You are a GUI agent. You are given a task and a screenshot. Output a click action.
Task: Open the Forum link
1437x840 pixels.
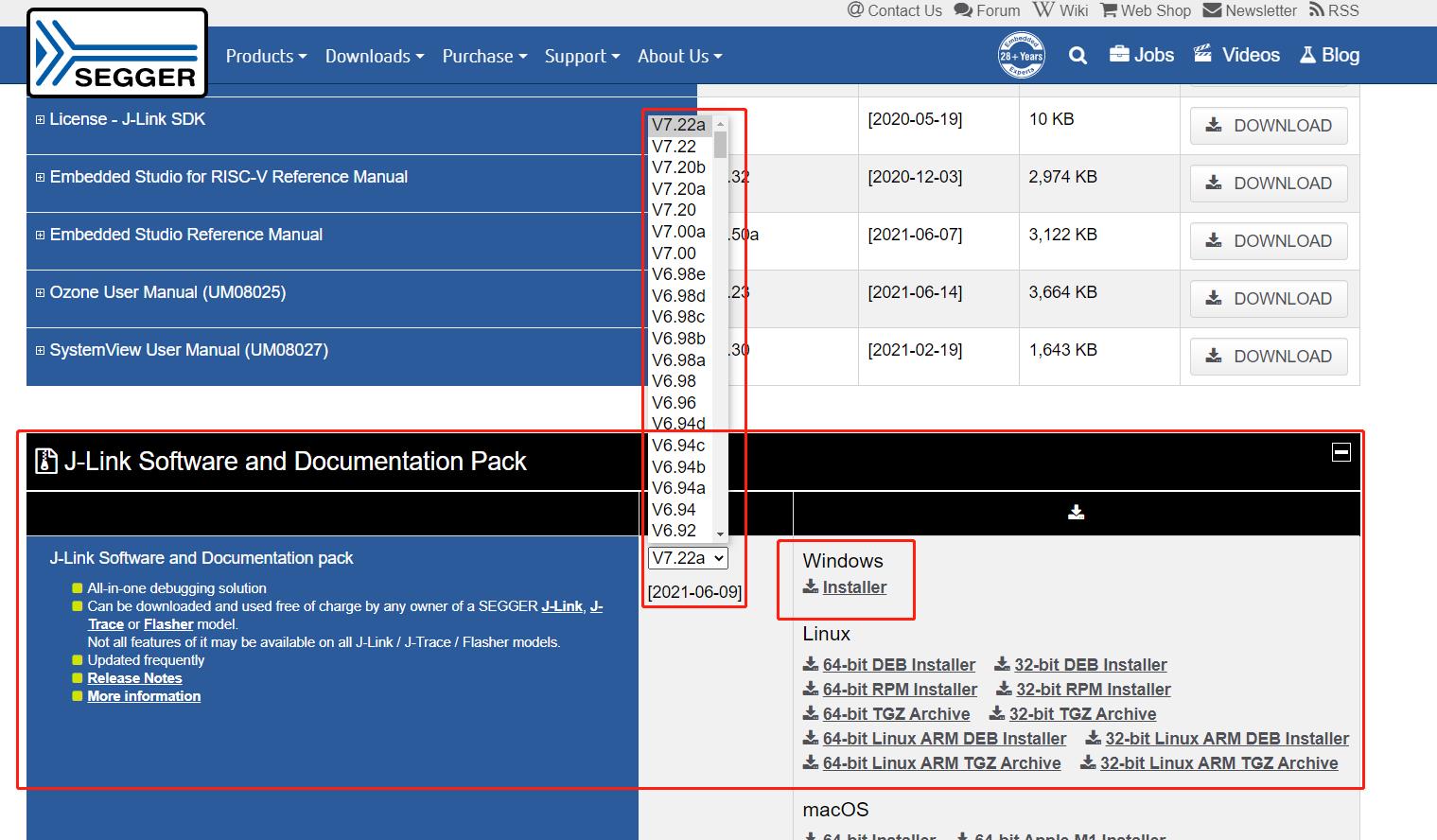coord(988,10)
